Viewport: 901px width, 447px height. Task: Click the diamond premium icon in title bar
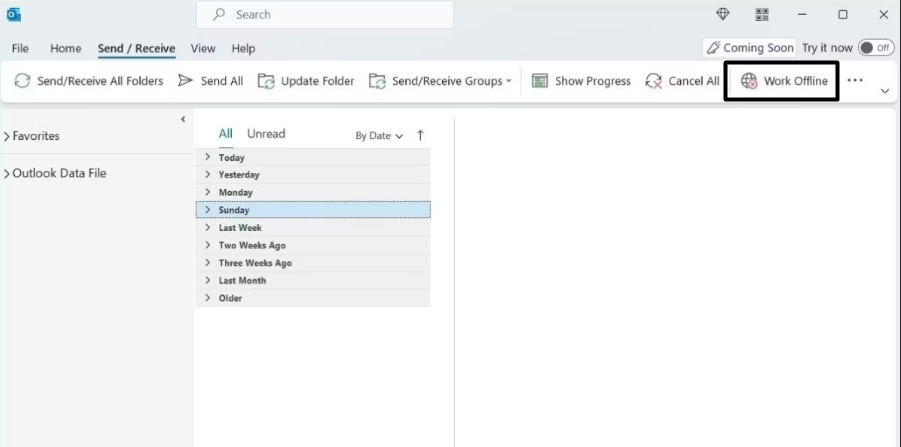tap(723, 14)
